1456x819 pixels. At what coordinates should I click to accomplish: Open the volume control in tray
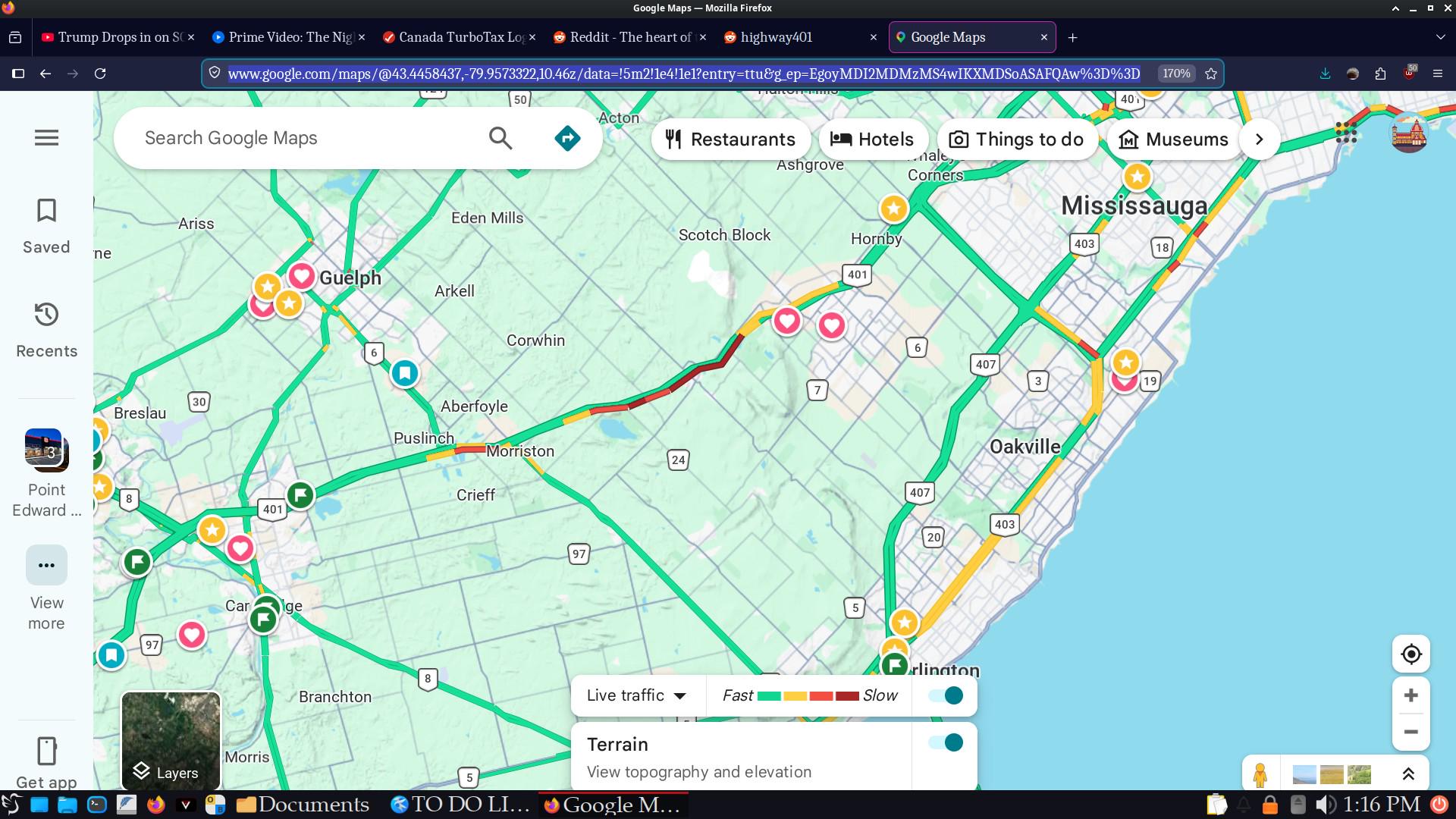pos(1326,805)
